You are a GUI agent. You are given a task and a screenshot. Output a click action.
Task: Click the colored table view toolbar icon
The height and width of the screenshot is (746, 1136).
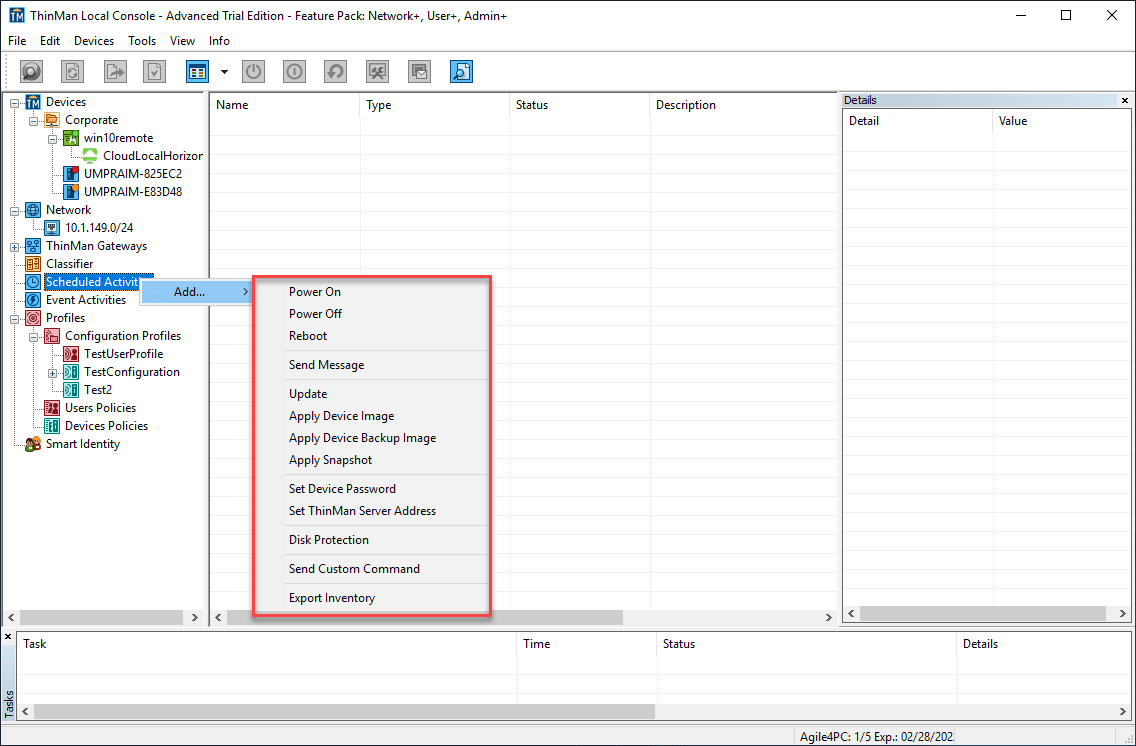click(x=197, y=72)
